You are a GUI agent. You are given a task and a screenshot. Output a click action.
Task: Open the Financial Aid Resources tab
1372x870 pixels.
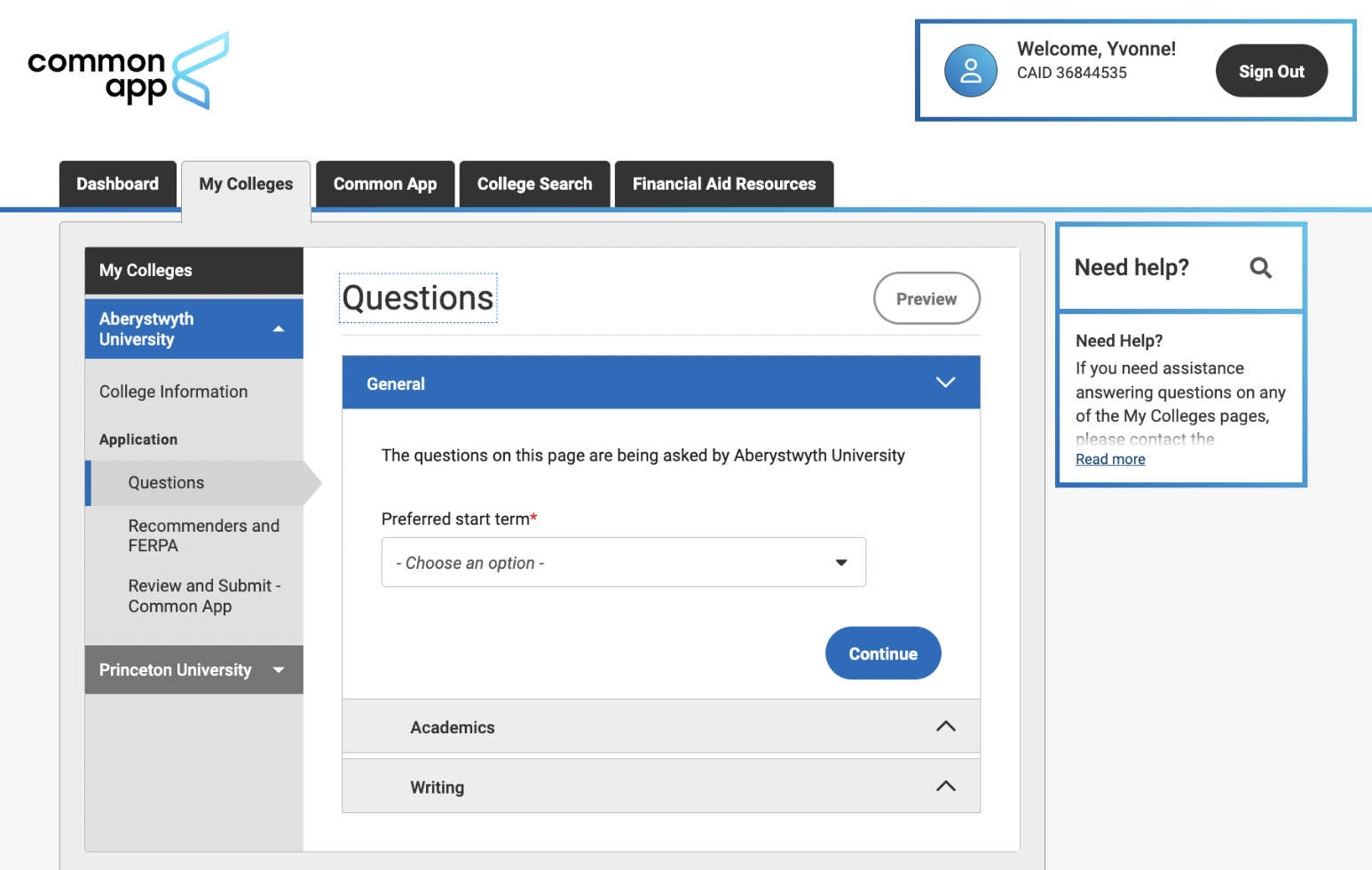[x=724, y=184]
